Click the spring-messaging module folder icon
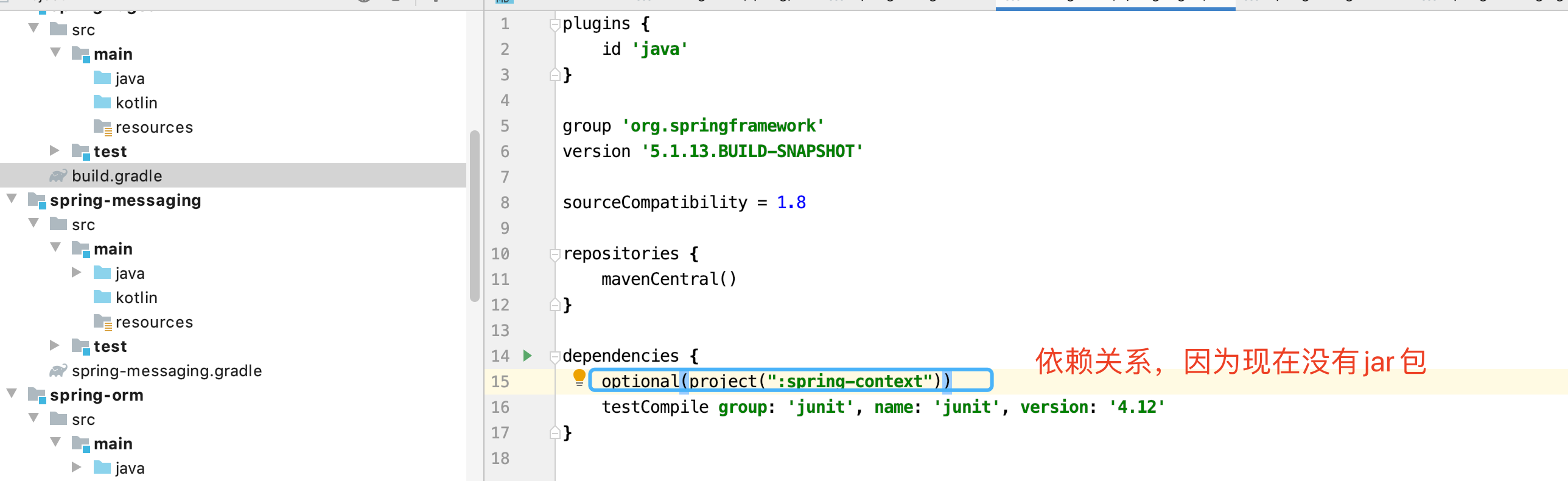Viewport: 1568px width, 481px height. click(x=37, y=200)
